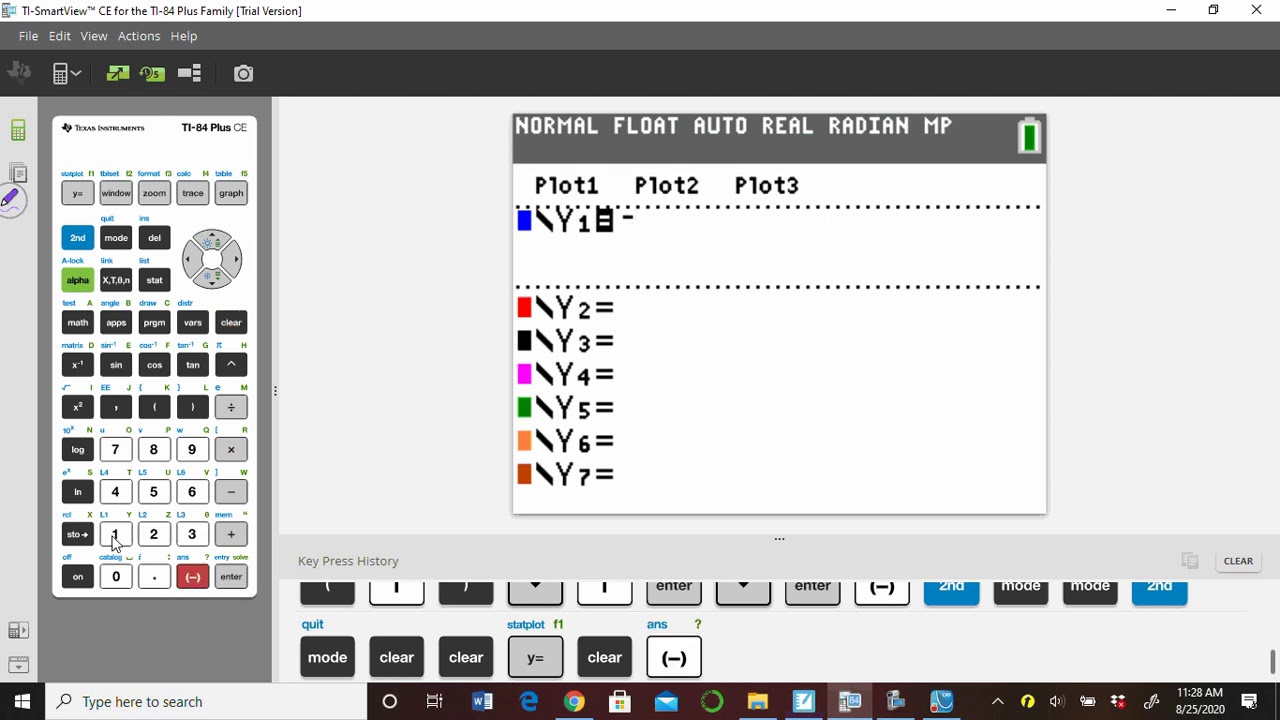Image resolution: width=1280 pixels, height=720 pixels.
Task: Click the three-dots panel expander above Key Press History
Action: [x=779, y=539]
